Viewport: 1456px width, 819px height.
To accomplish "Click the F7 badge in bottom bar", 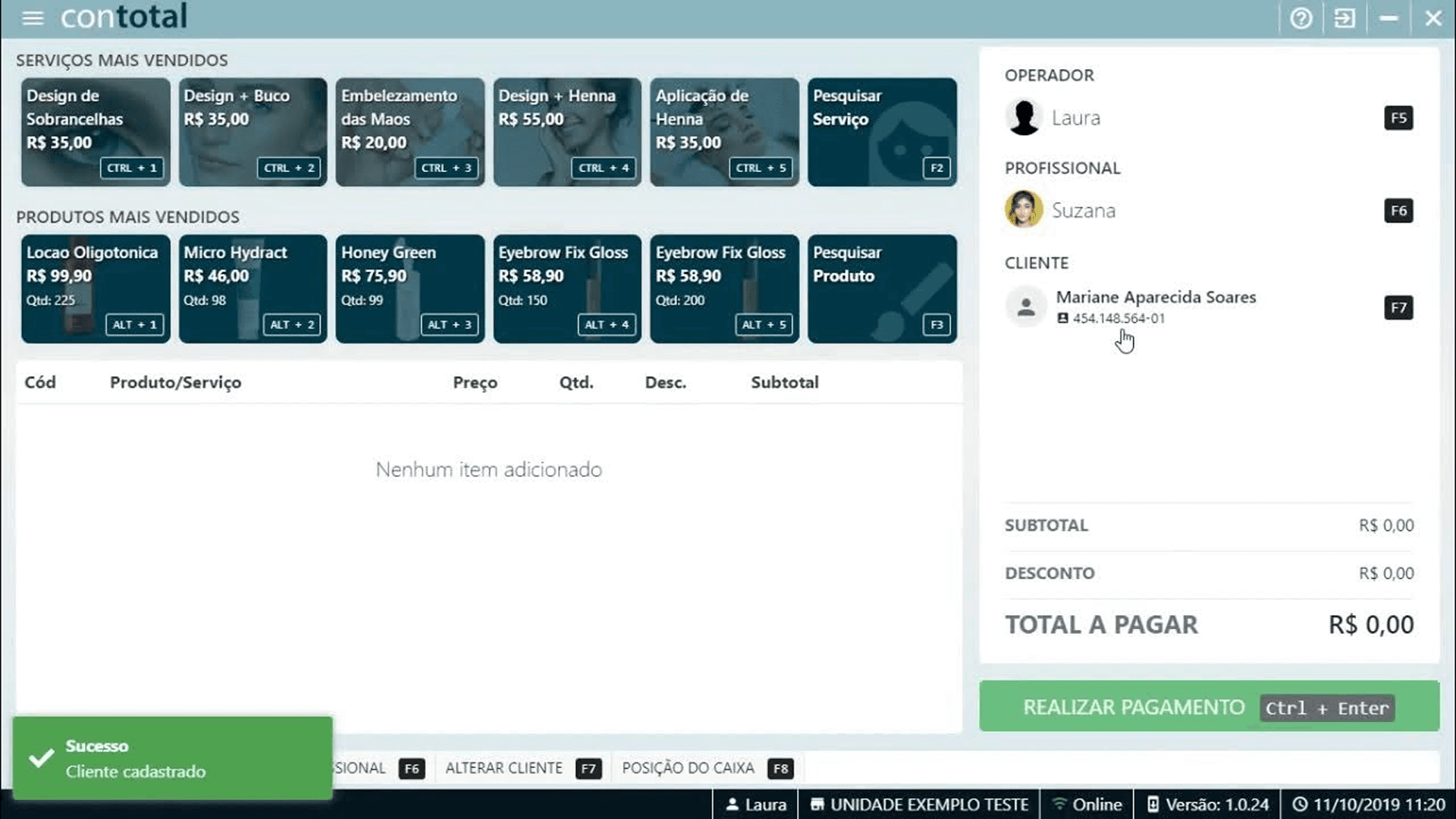I will click(x=588, y=769).
